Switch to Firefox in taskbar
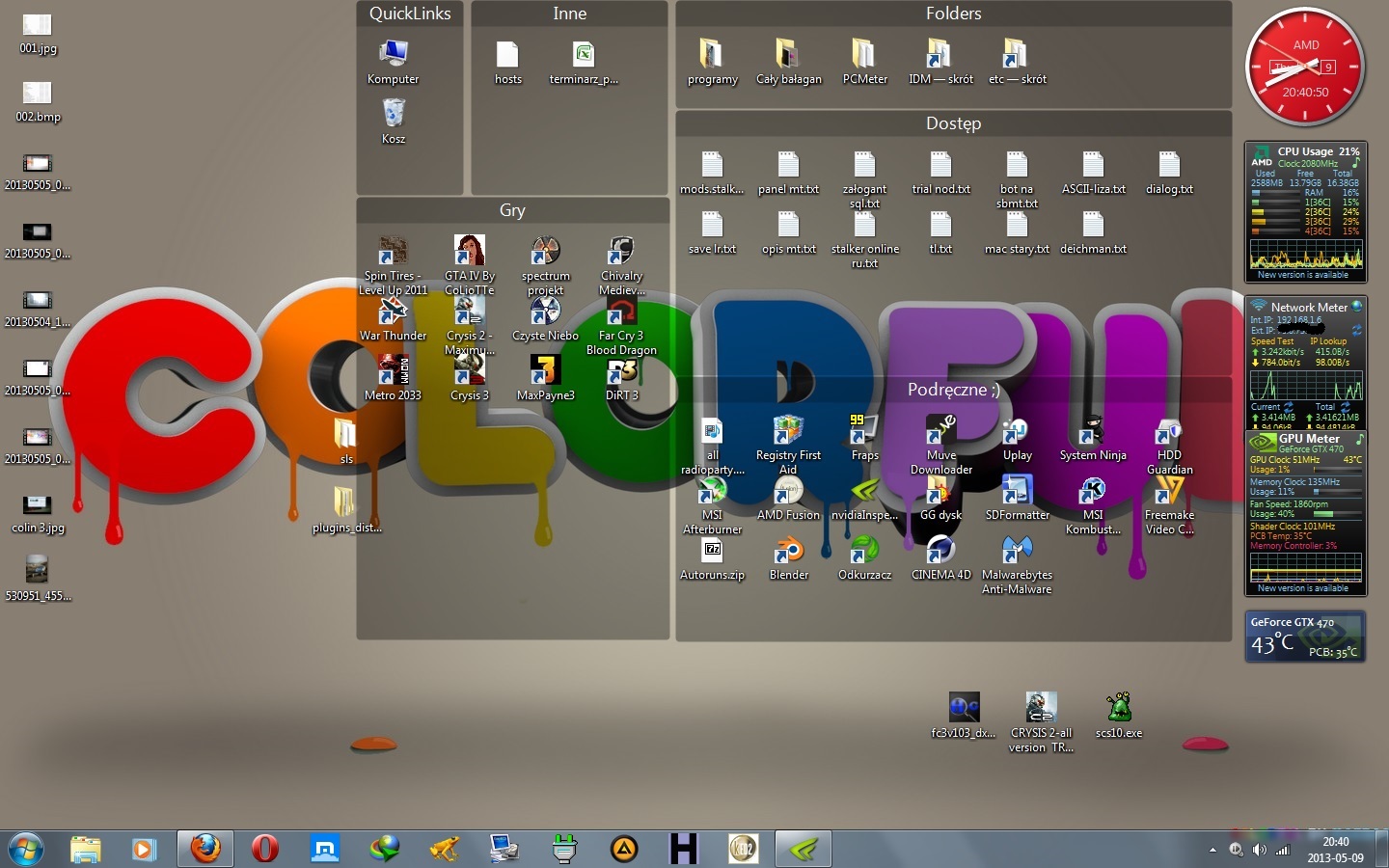The image size is (1389, 868). [x=204, y=849]
